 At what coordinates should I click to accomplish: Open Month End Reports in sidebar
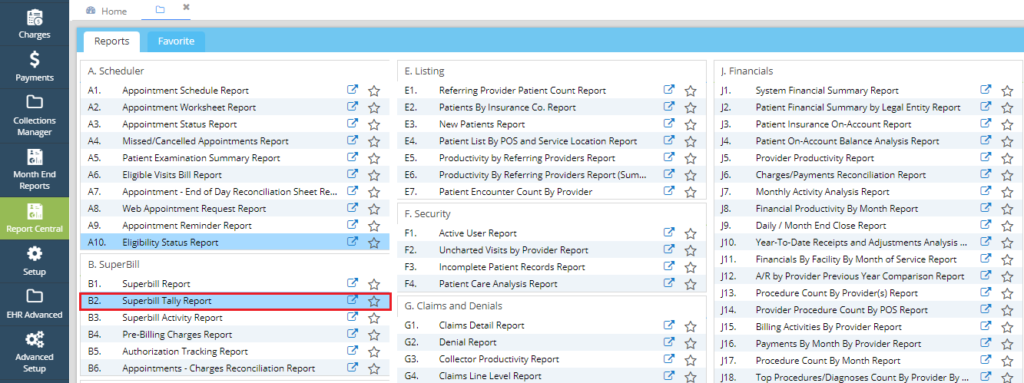coord(34,170)
